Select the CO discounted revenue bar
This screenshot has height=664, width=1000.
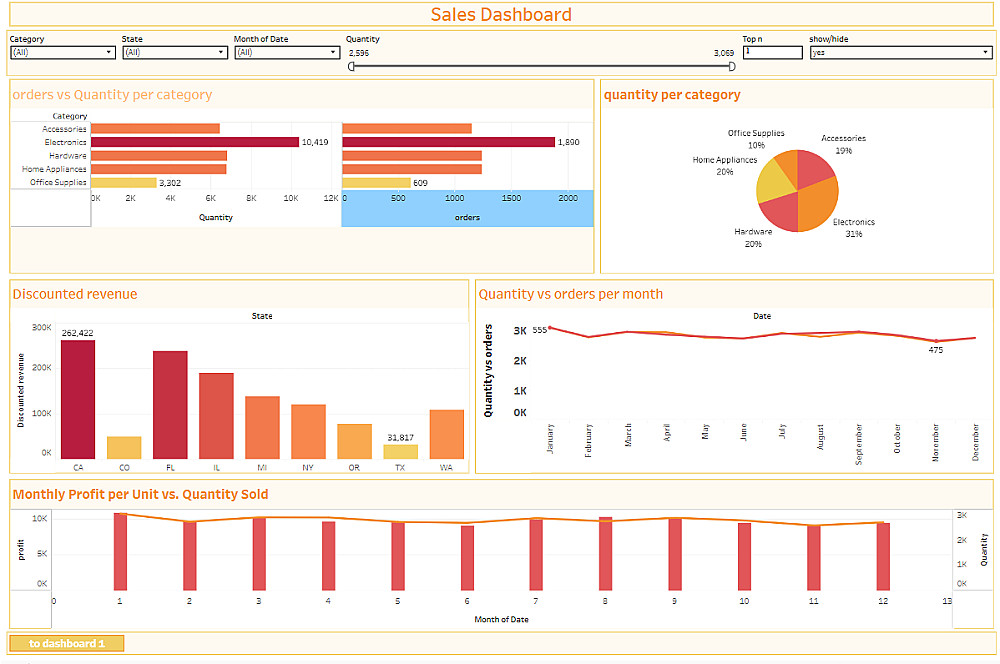click(x=124, y=448)
